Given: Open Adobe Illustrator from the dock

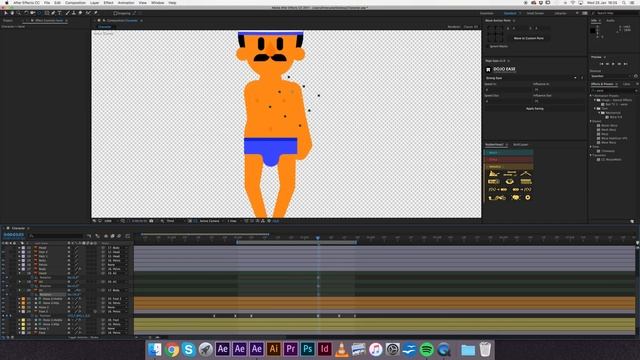Looking at the screenshot, I should [x=273, y=349].
